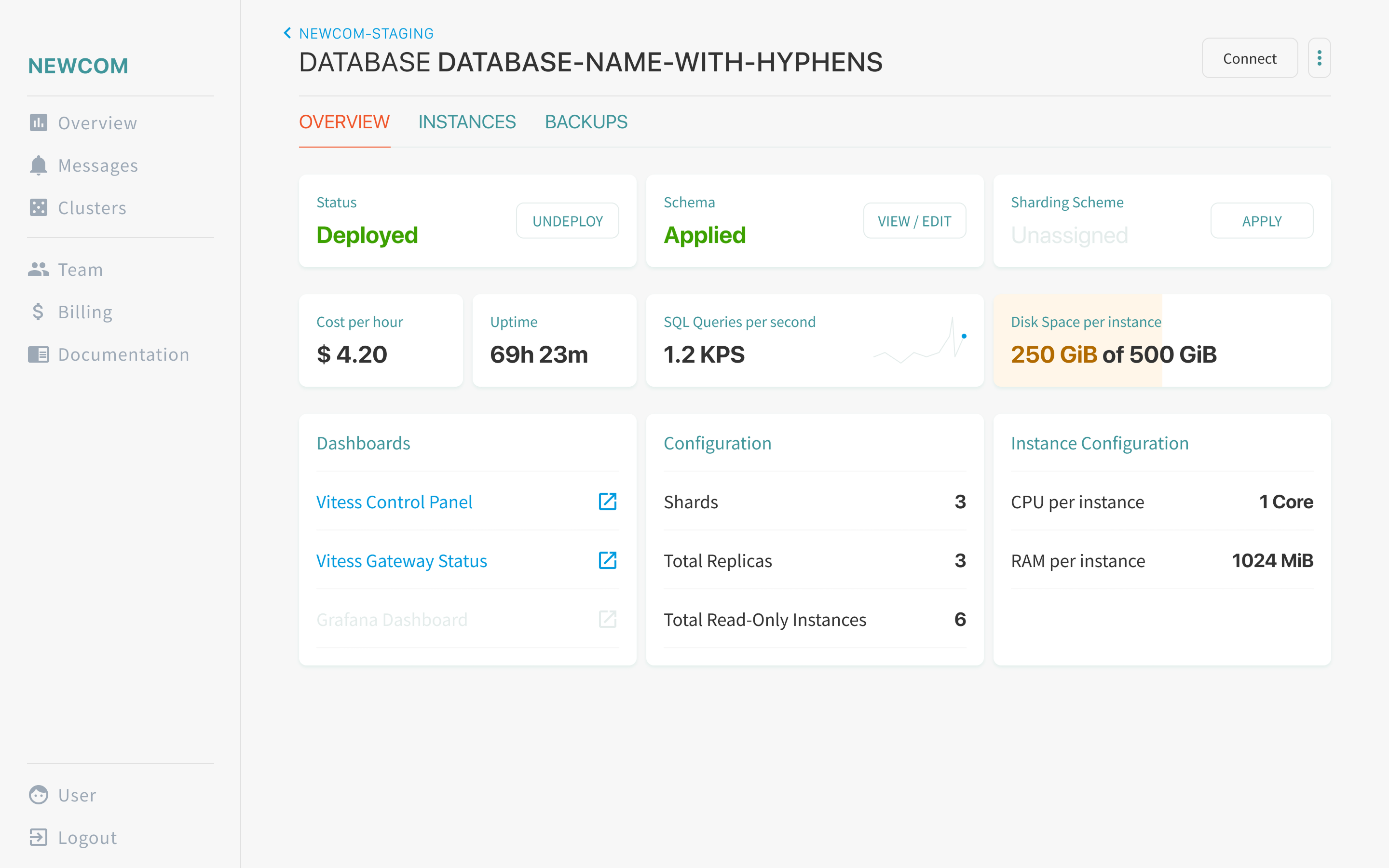Switch to the INSTANCES tab
This screenshot has height=868, width=1389.
click(467, 122)
